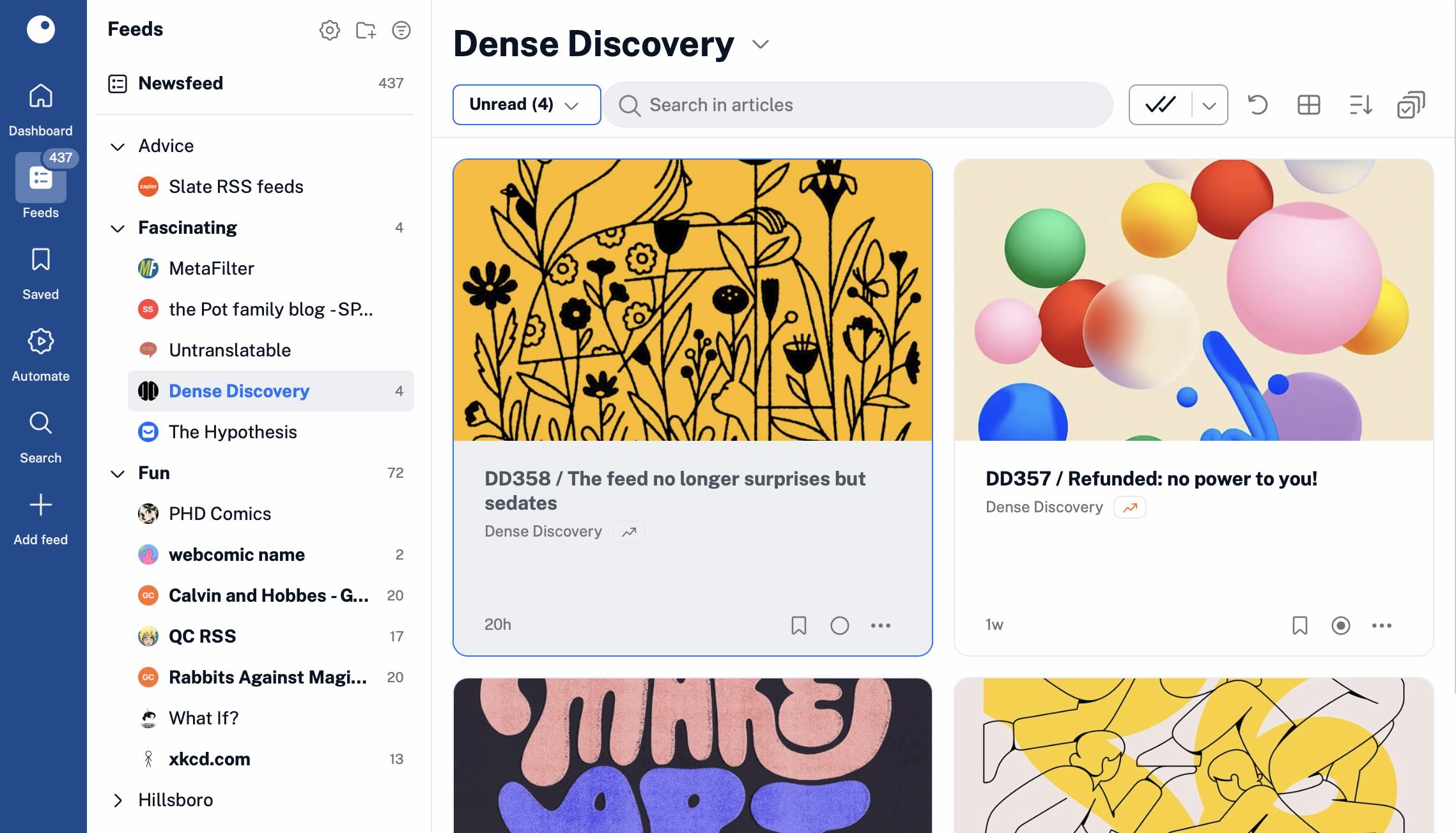
Task: Mark all articles as read
Action: (1161, 105)
